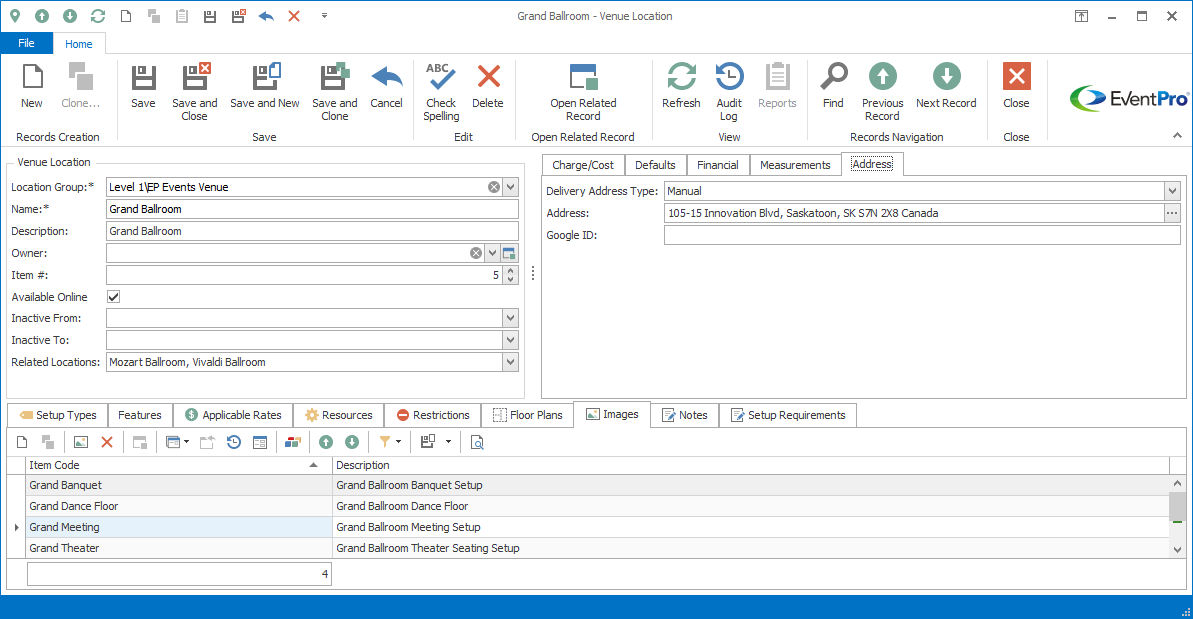Open the quick access toolbar customize dropdown
Viewport: 1193px width, 619px height.
click(324, 16)
